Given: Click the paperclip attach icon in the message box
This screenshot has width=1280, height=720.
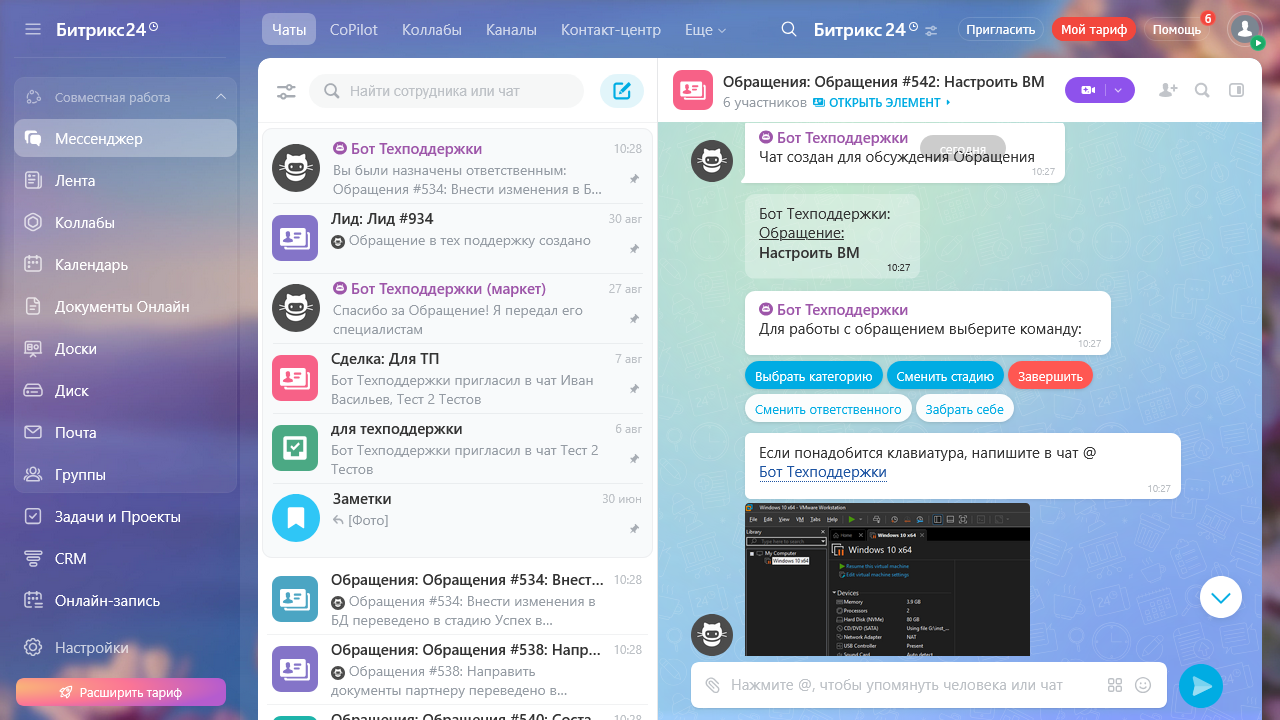Looking at the screenshot, I should point(712,685).
